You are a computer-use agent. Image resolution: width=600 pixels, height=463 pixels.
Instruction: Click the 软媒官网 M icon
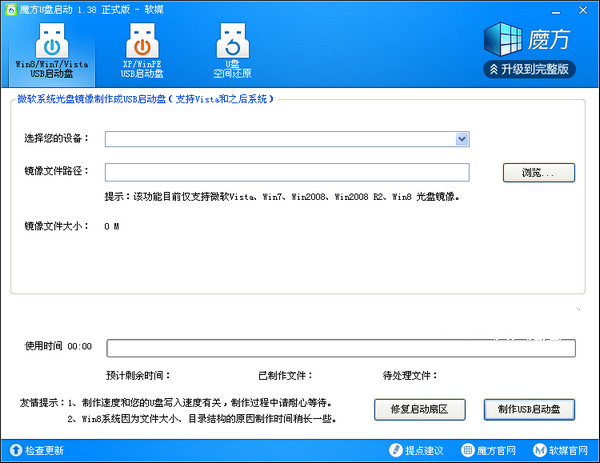pyautogui.click(x=540, y=450)
